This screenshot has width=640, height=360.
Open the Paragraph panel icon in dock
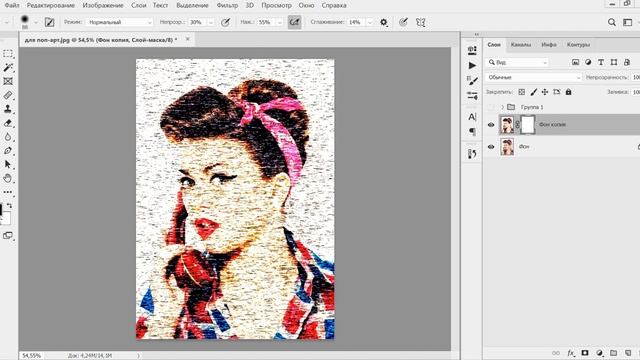(x=472, y=131)
